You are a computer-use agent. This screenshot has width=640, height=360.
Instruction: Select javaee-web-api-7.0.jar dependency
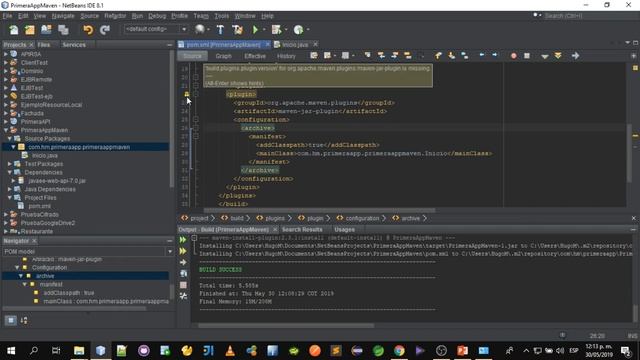pyautogui.click(x=57, y=181)
